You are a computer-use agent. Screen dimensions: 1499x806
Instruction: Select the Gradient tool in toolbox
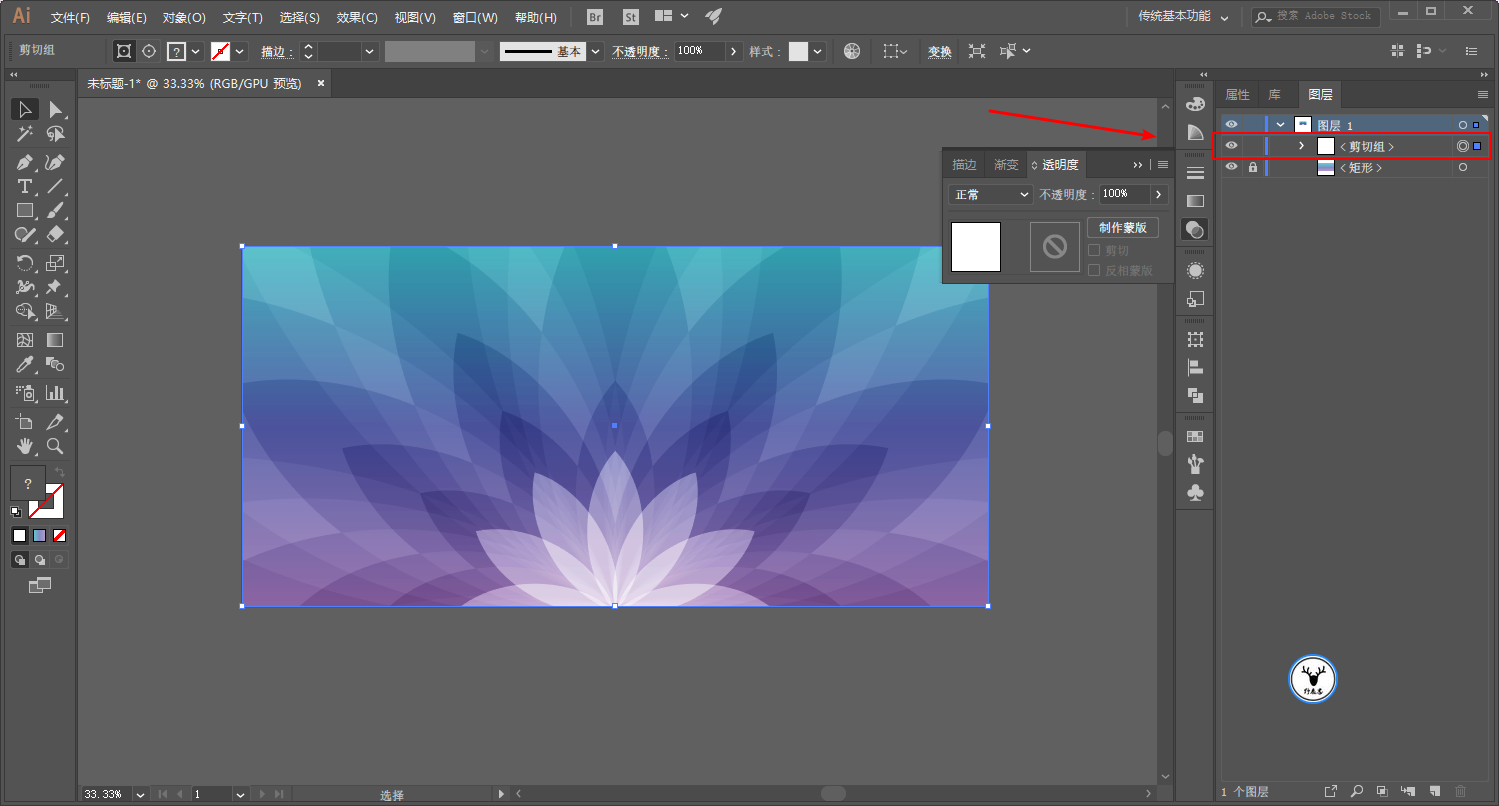point(56,340)
